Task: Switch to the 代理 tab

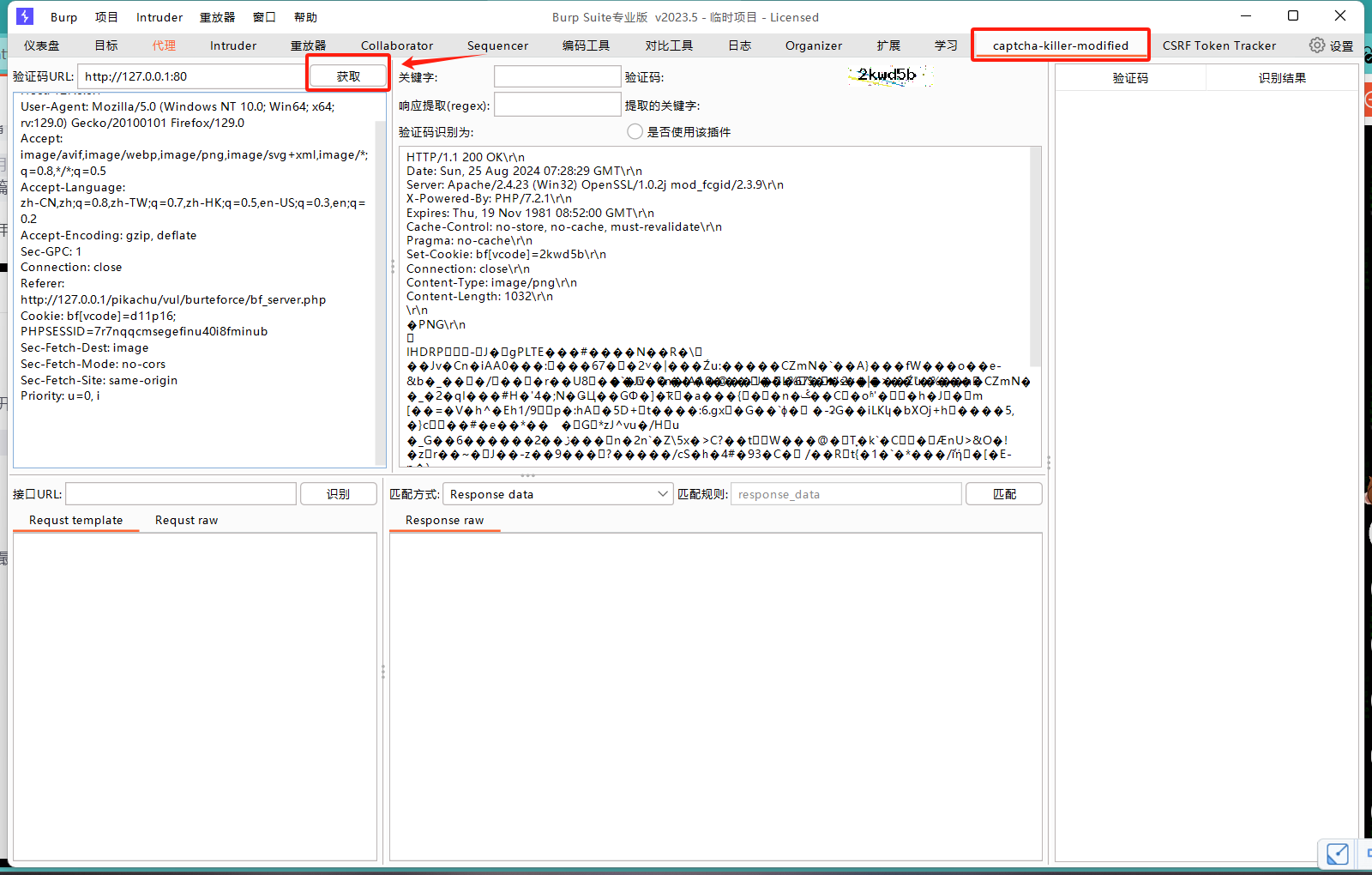Action: coord(164,45)
